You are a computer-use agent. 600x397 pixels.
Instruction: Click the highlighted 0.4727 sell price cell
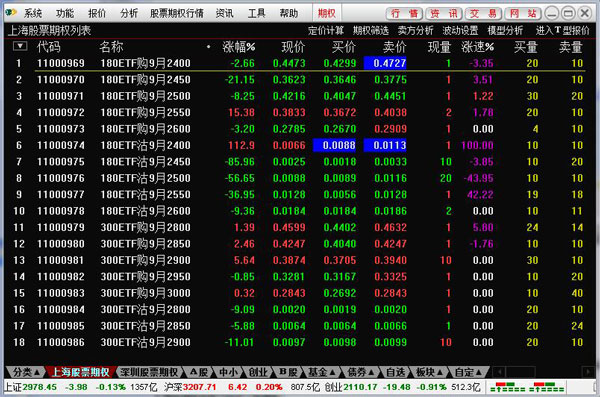coord(385,63)
